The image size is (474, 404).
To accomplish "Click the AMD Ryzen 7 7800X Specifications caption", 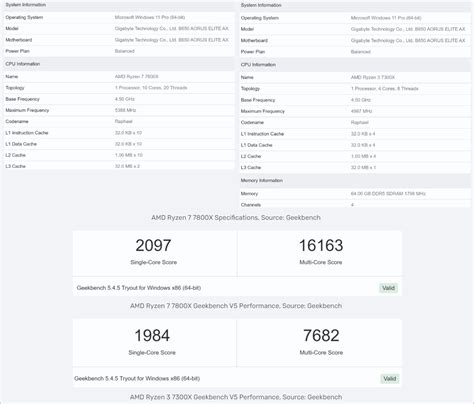I will pos(236,218).
